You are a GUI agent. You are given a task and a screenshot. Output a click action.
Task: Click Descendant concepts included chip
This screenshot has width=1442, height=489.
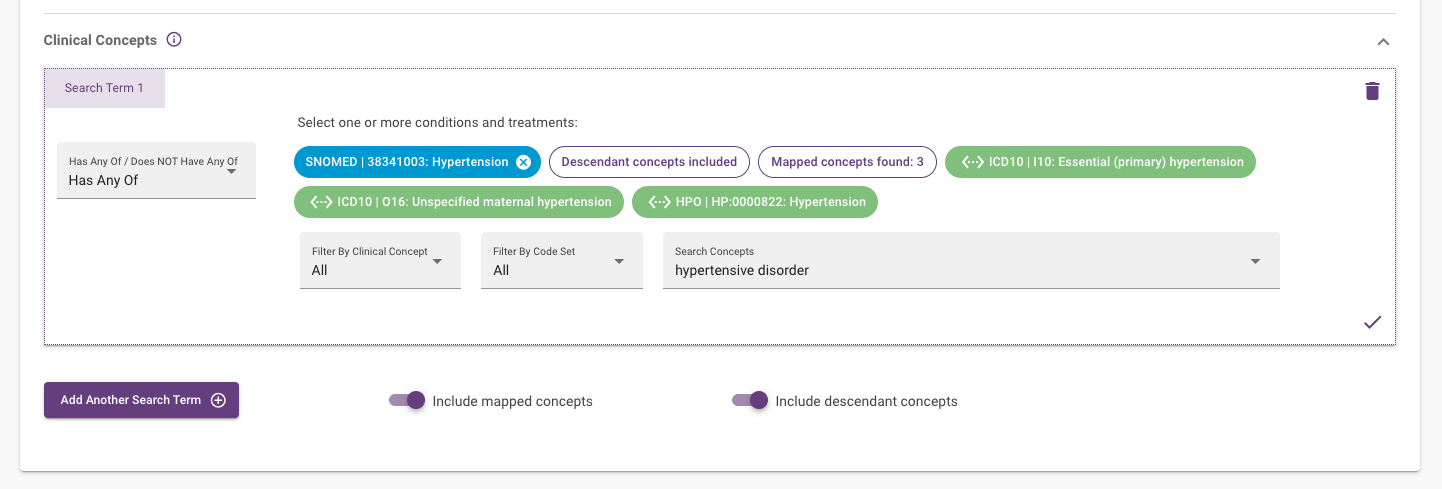click(649, 162)
